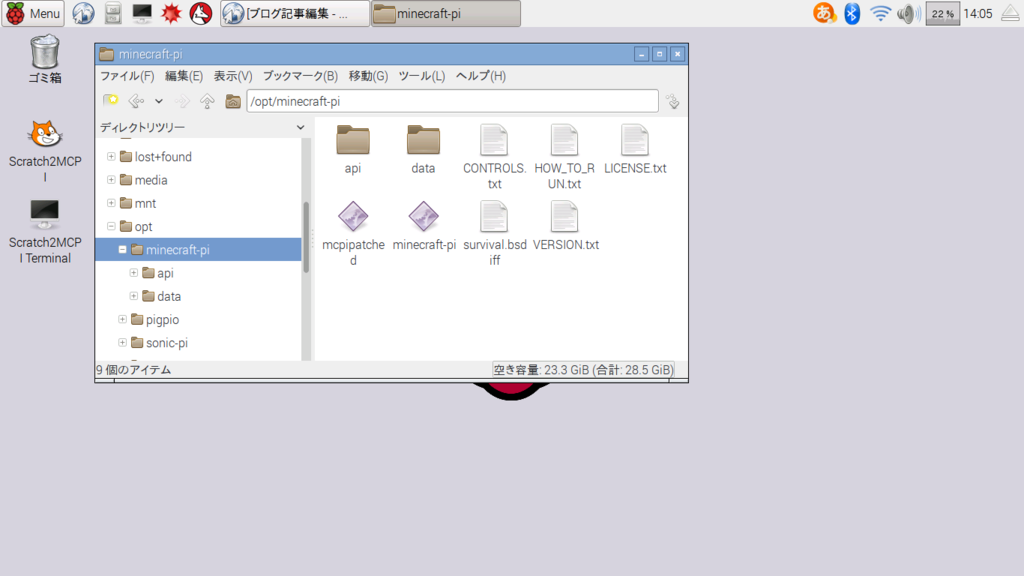1024x576 pixels.
Task: Expand the sonic-pi tree node
Action: click(122, 342)
